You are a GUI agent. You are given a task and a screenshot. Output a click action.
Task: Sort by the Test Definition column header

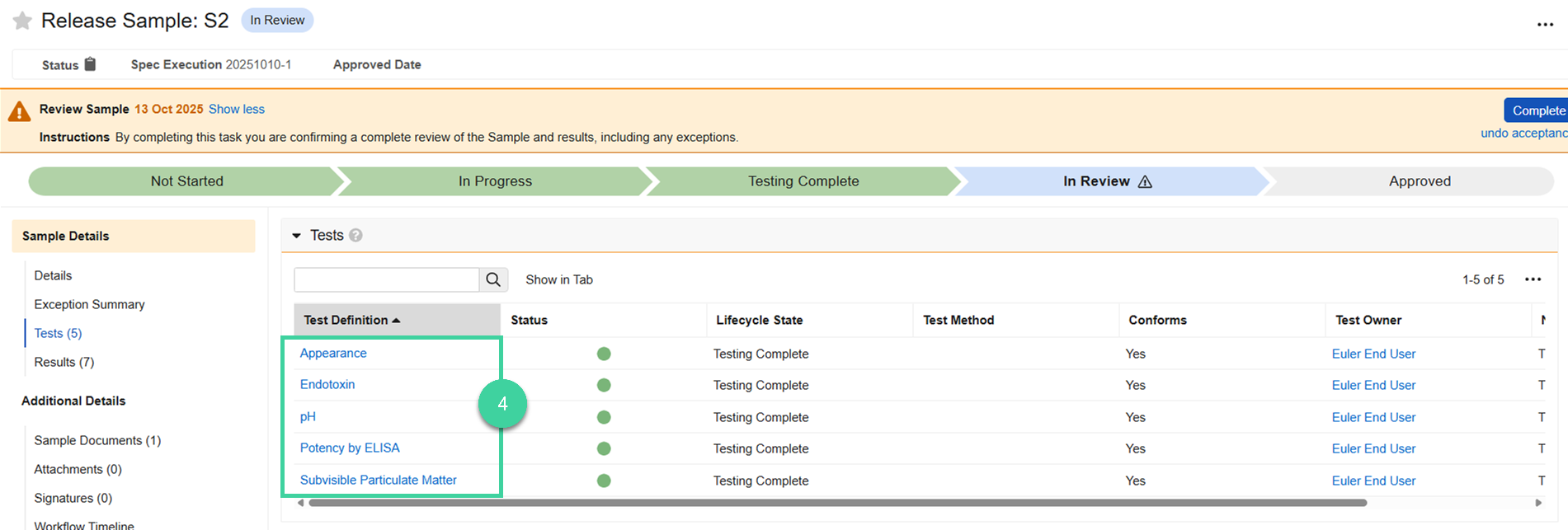(397, 320)
